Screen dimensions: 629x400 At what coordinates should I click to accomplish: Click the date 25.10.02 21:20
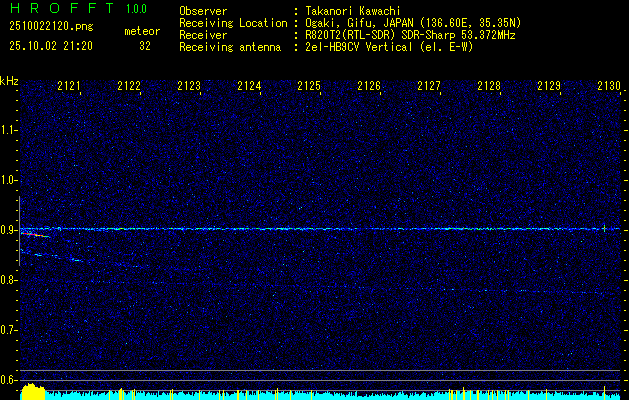51,46
